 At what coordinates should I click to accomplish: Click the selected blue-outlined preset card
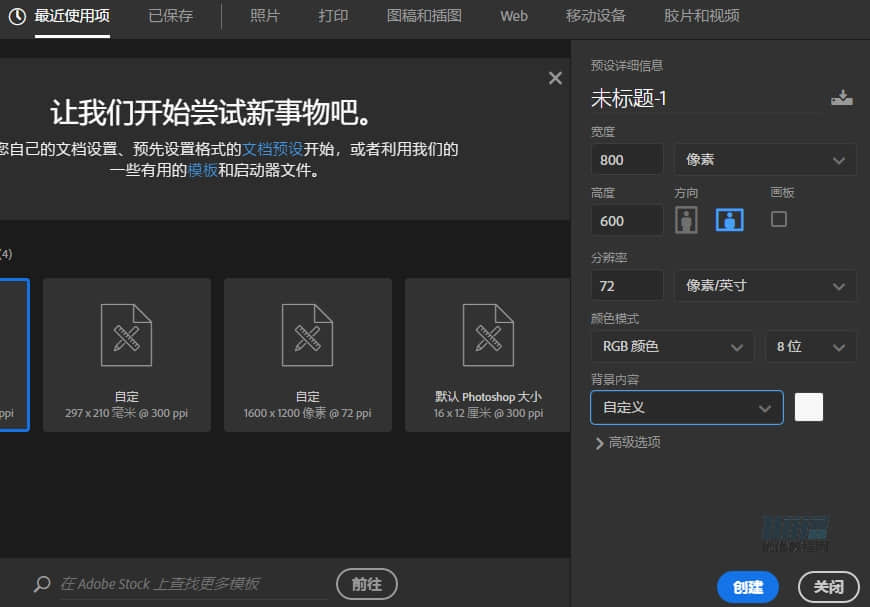tap(14, 355)
